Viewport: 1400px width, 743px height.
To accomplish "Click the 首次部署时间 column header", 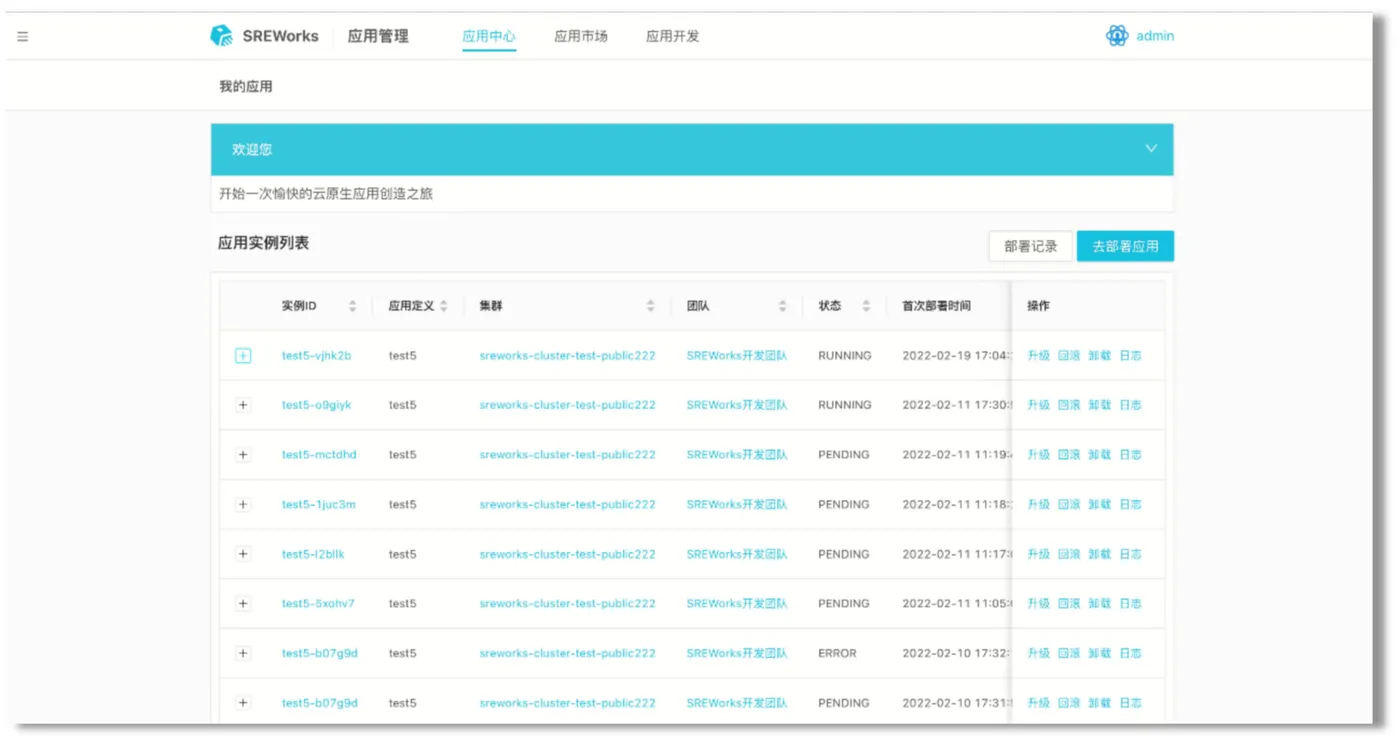I will coord(936,306).
